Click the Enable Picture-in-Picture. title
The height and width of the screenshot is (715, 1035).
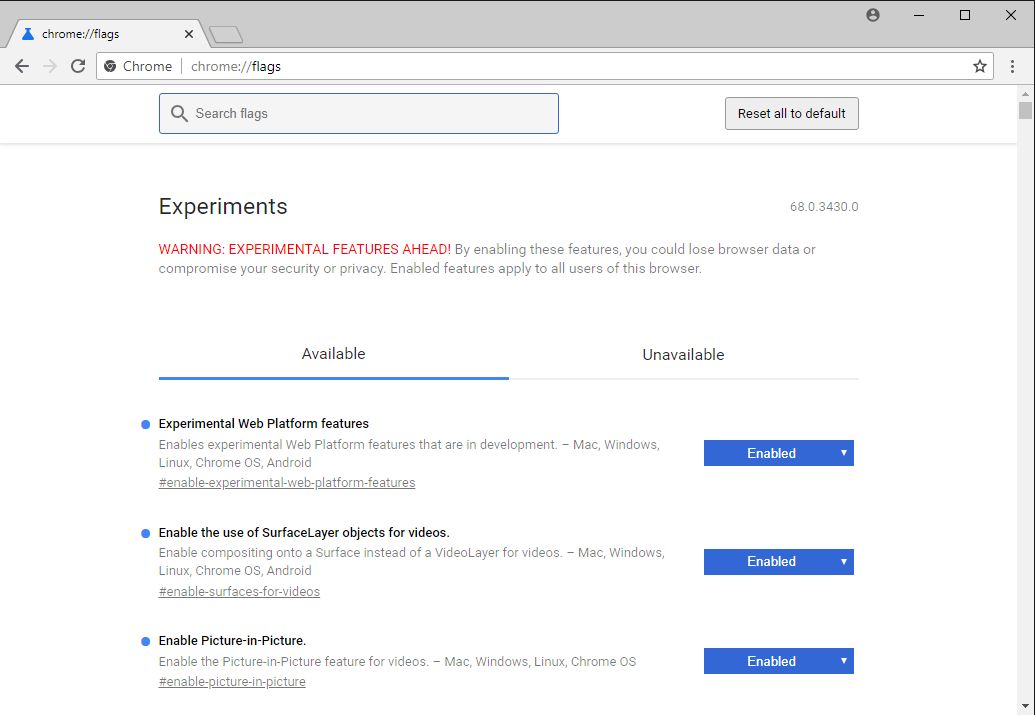tap(232, 640)
